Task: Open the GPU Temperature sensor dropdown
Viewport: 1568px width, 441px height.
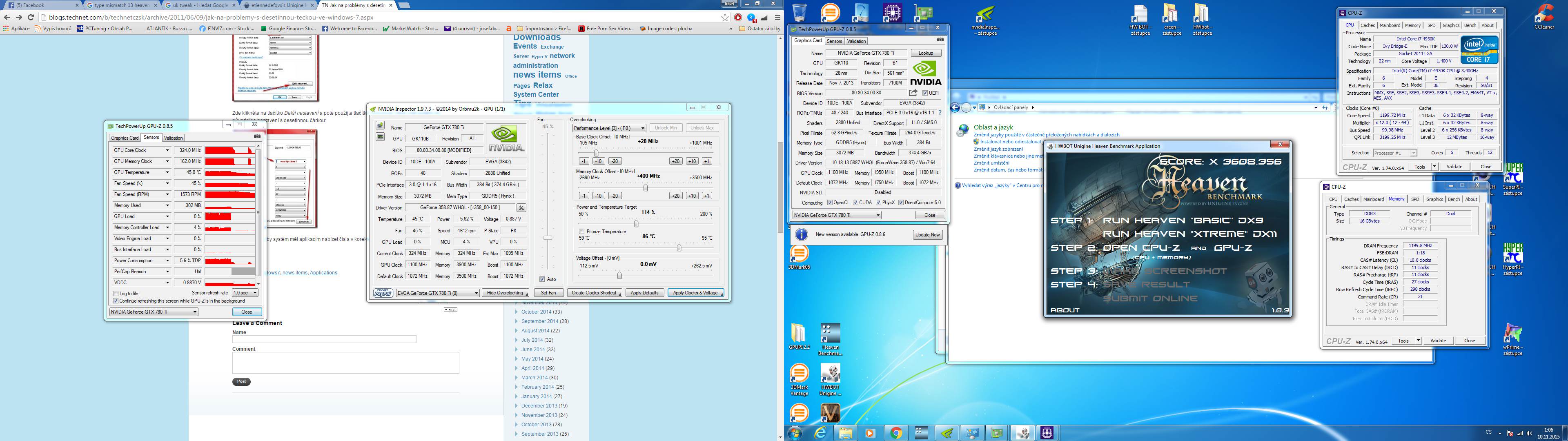Action: tap(167, 172)
